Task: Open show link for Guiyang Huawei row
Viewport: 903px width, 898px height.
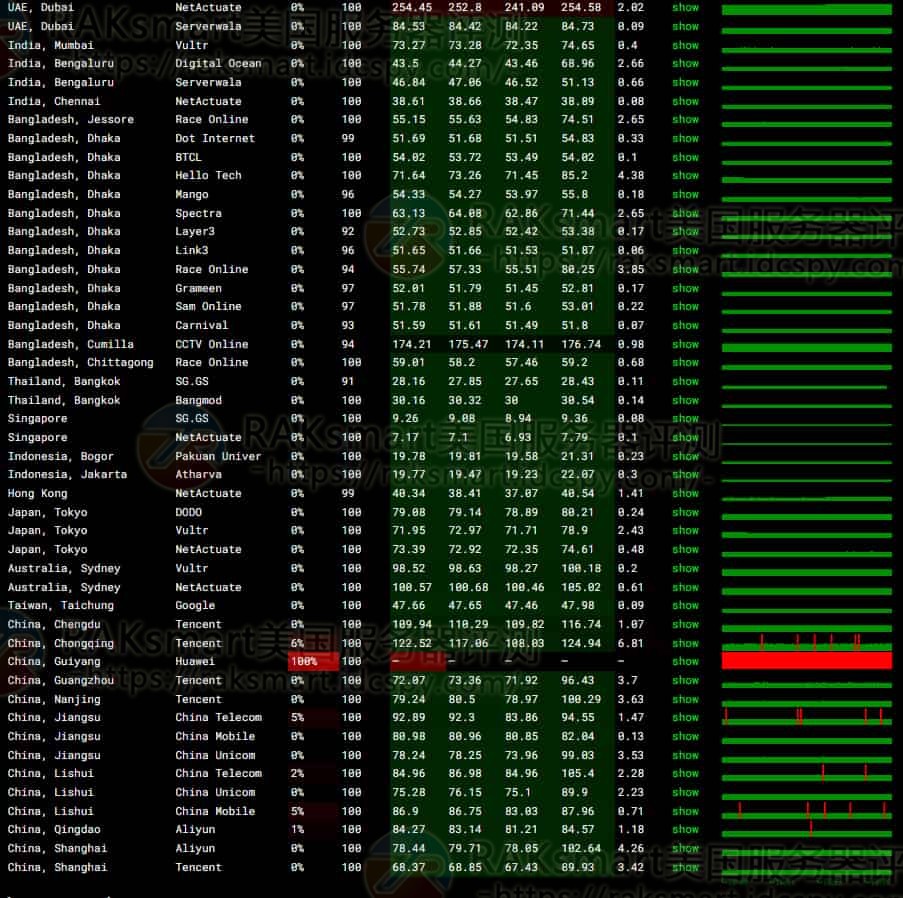Action: click(685, 661)
